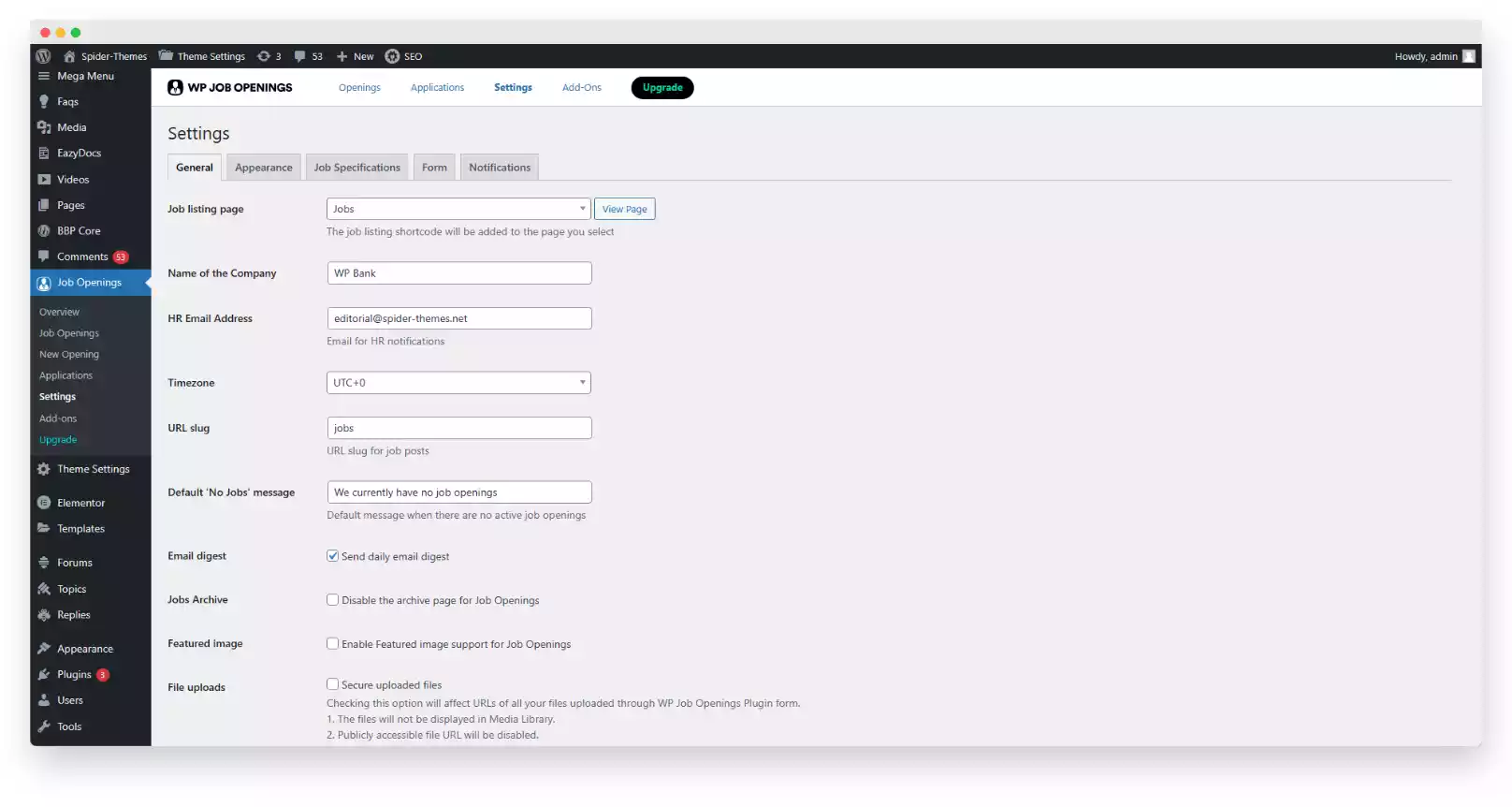This screenshot has height=807, width=1512.
Task: Open Applications link in plugin header
Action: tap(437, 88)
